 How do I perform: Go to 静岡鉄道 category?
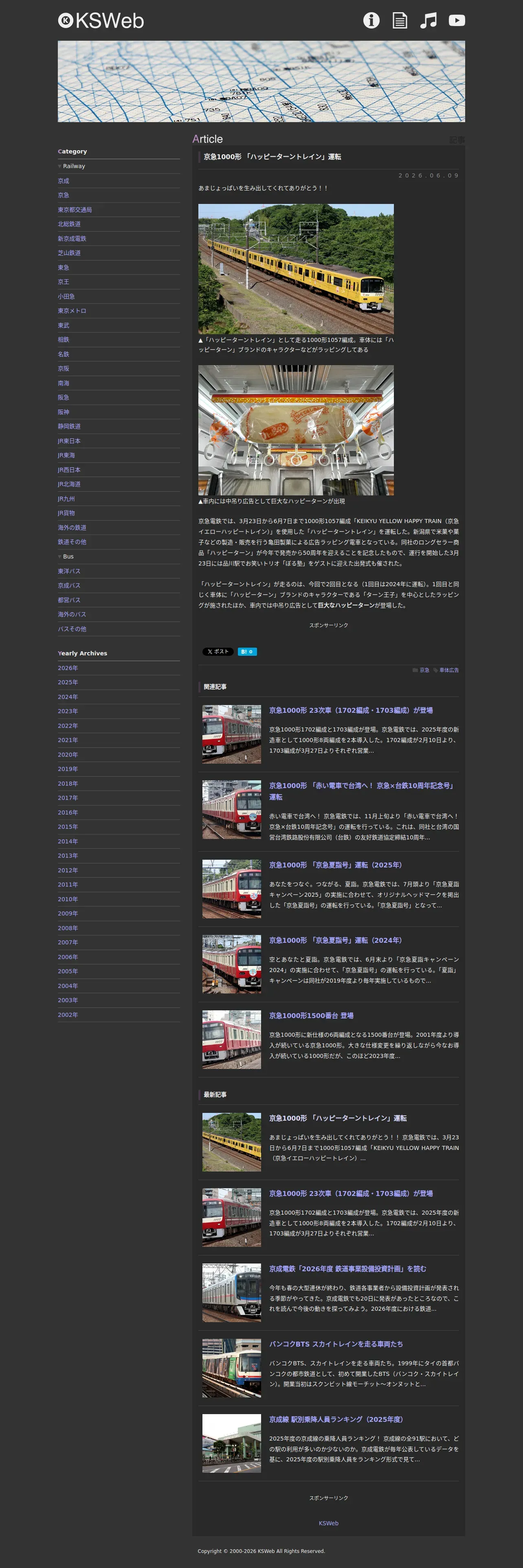(69, 427)
